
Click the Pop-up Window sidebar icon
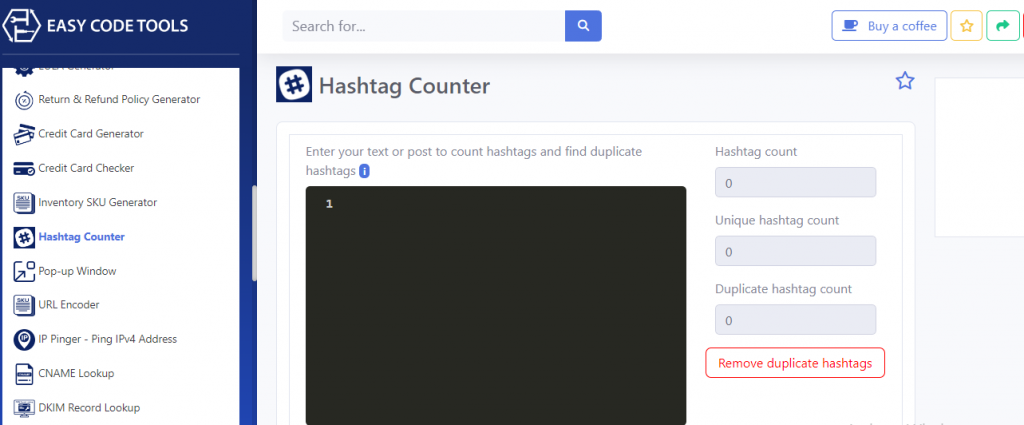24,271
